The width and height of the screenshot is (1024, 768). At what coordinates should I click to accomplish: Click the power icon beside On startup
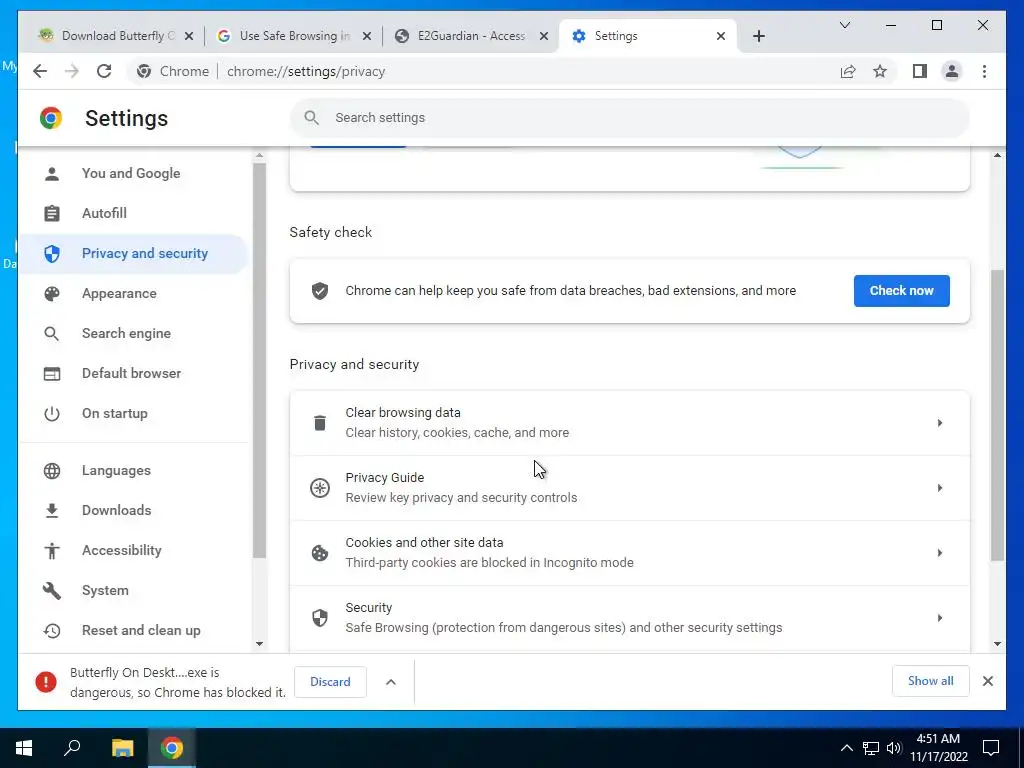click(x=52, y=413)
